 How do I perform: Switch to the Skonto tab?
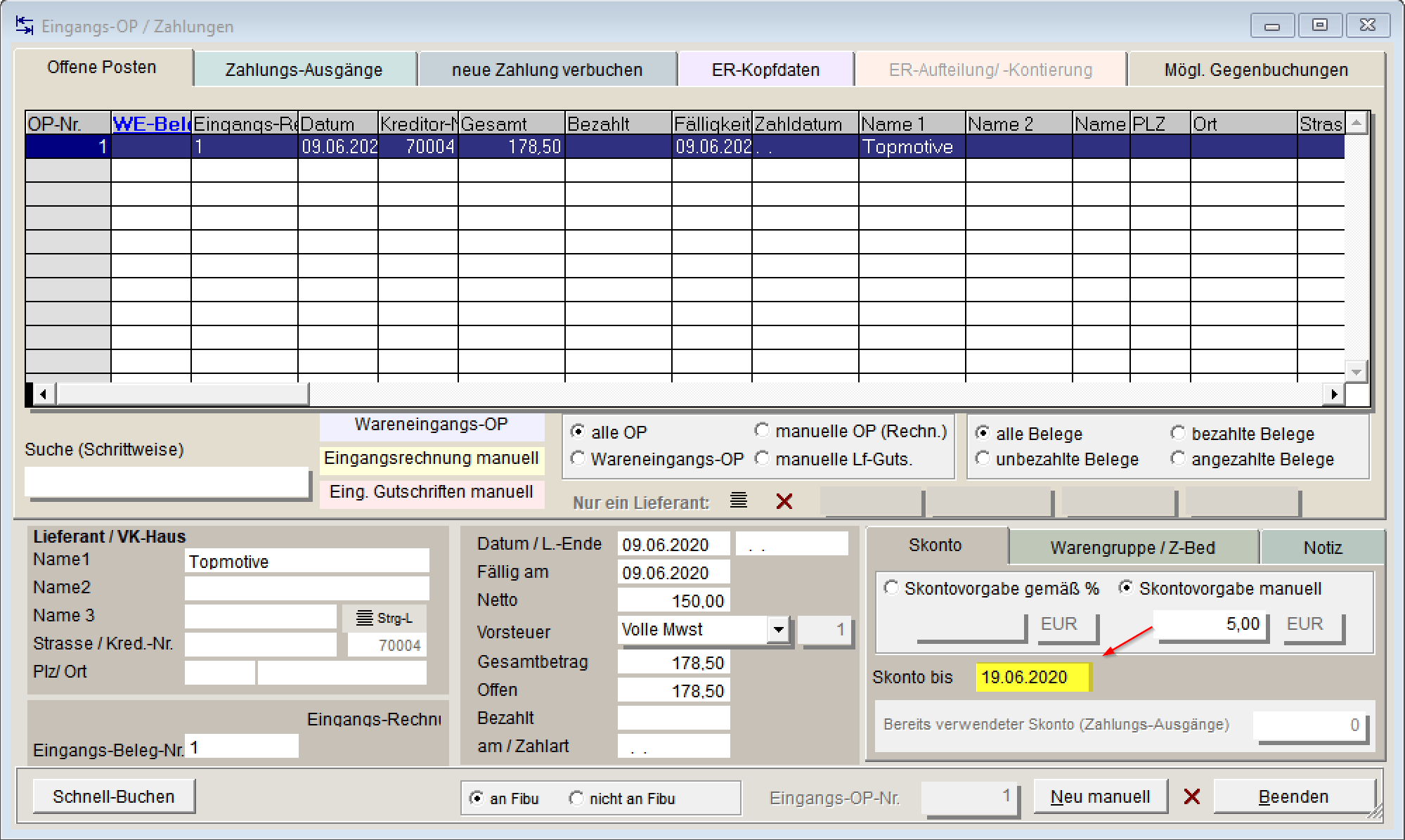coord(935,545)
